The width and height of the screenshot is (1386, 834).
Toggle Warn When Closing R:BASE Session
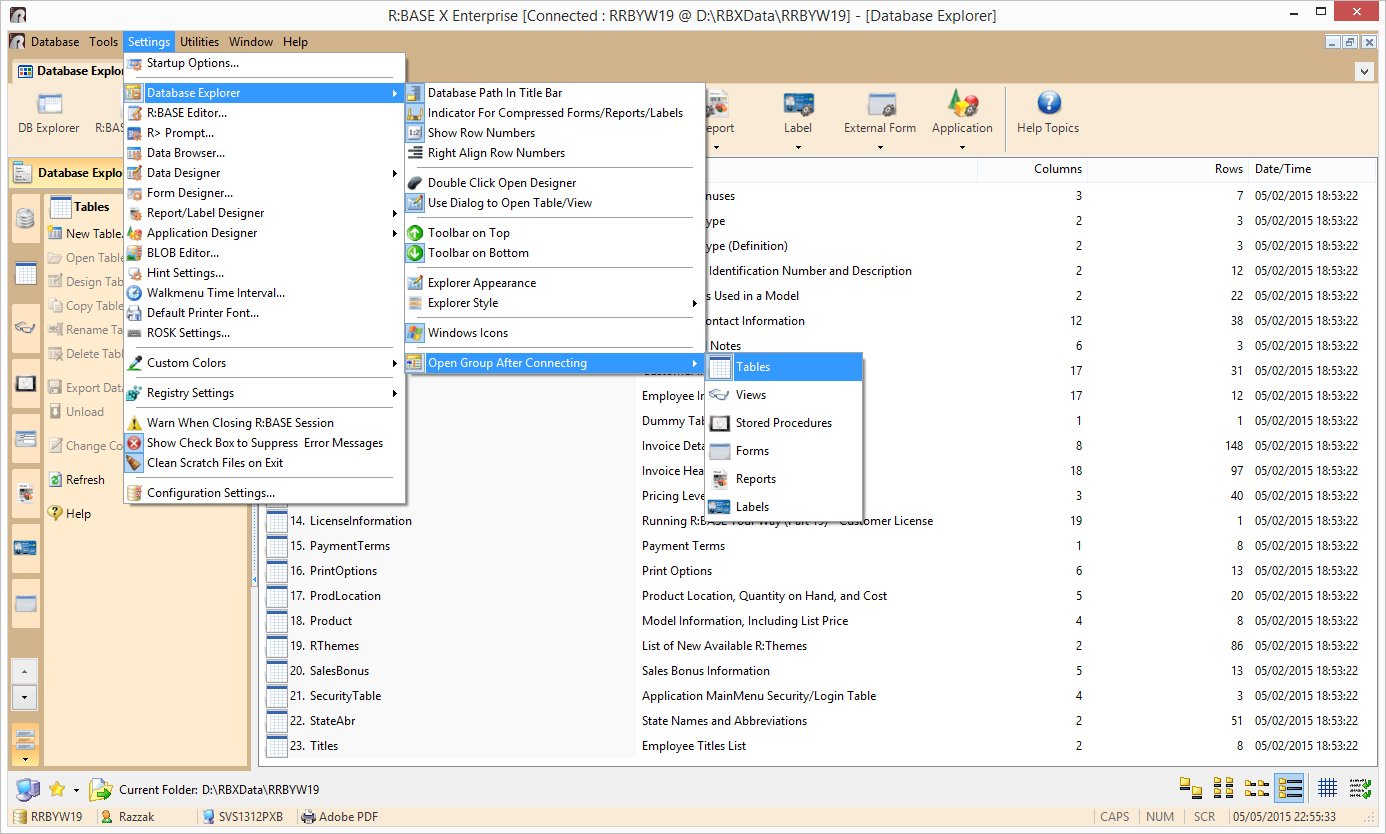[240, 423]
